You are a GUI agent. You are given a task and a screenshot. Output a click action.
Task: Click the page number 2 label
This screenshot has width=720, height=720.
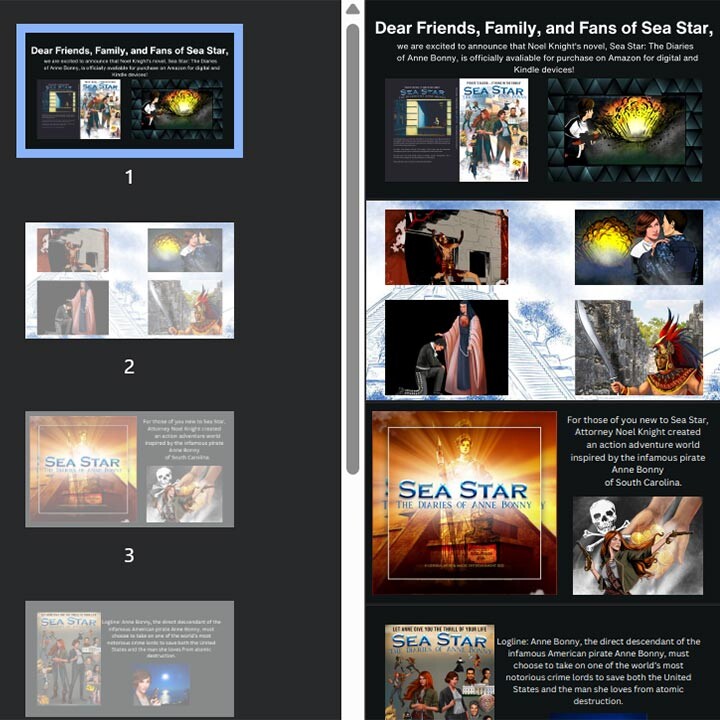[x=129, y=366]
